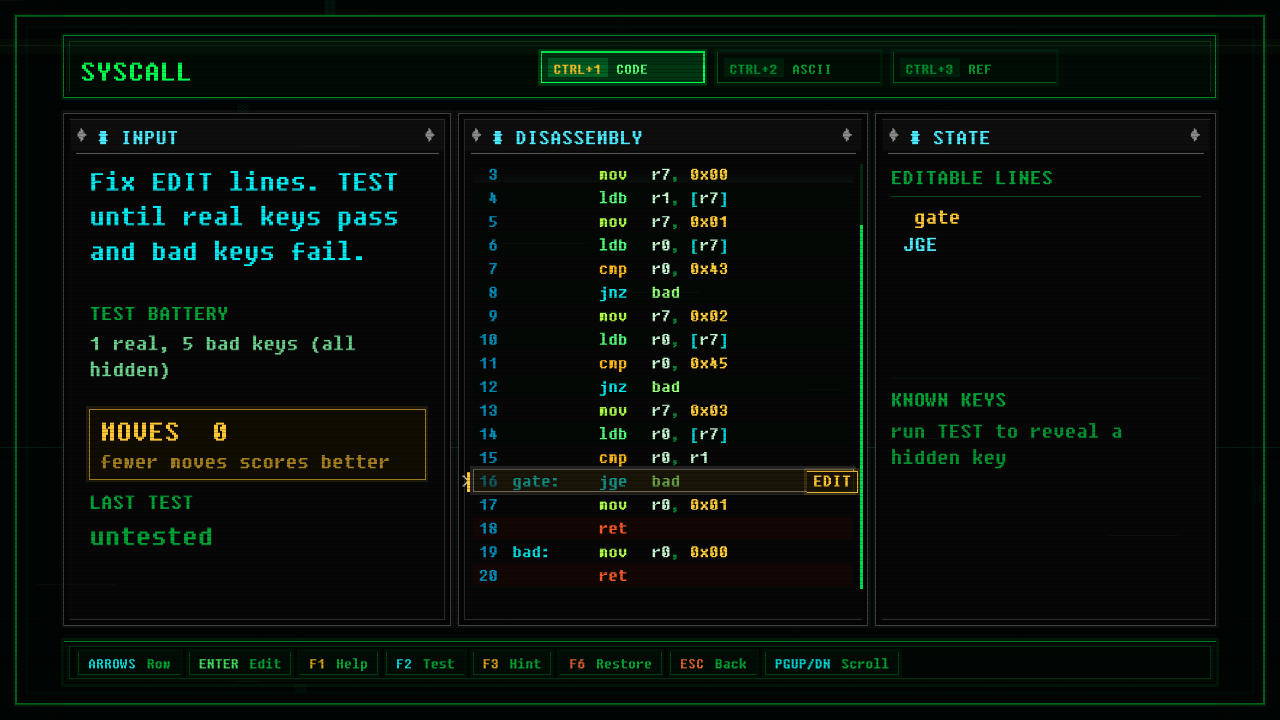Click the right diamond icon in INPUT header
Viewport: 1280px width, 720px height.
[x=429, y=136]
